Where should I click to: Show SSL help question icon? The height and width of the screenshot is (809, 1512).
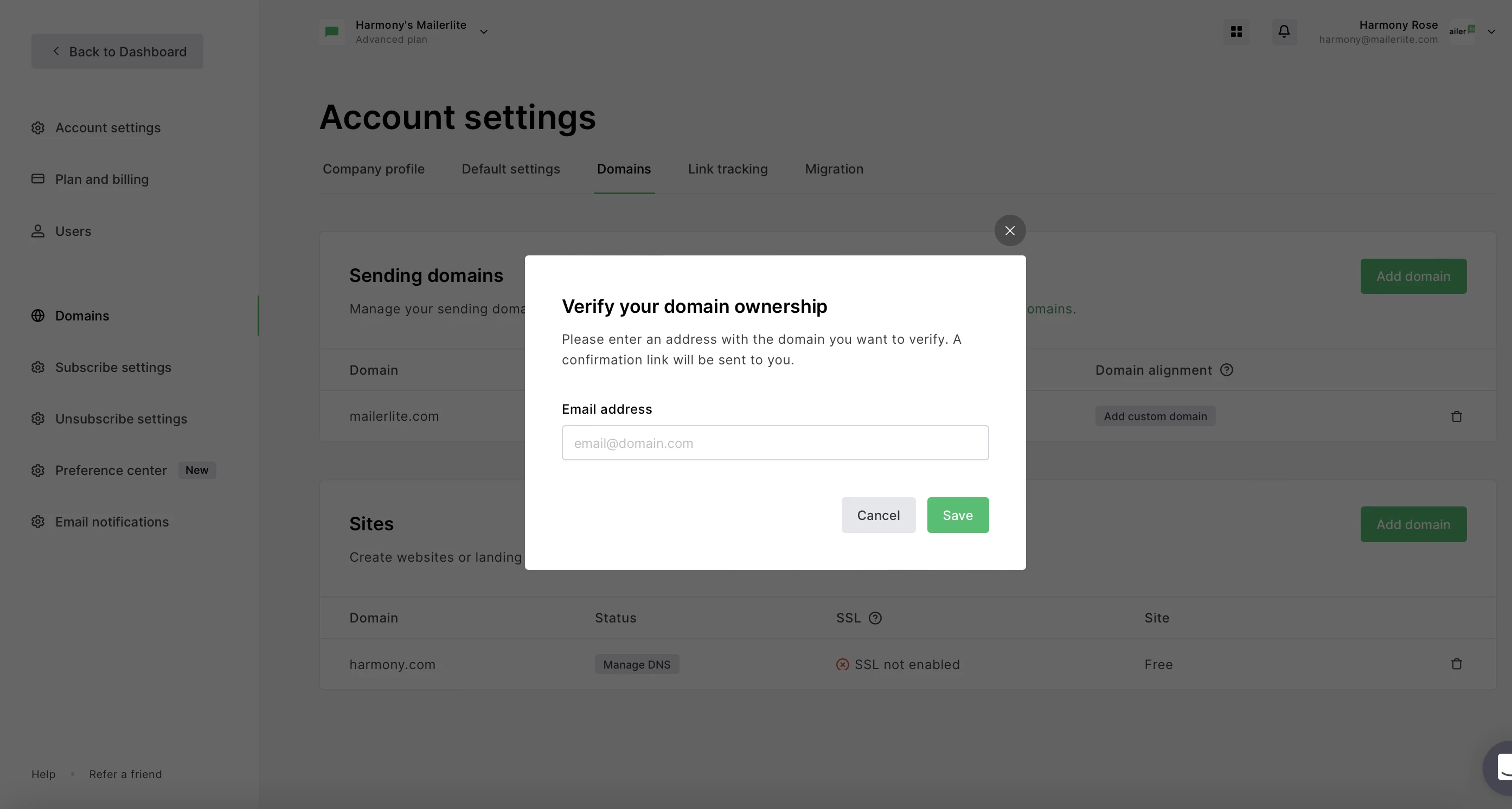coord(875,618)
